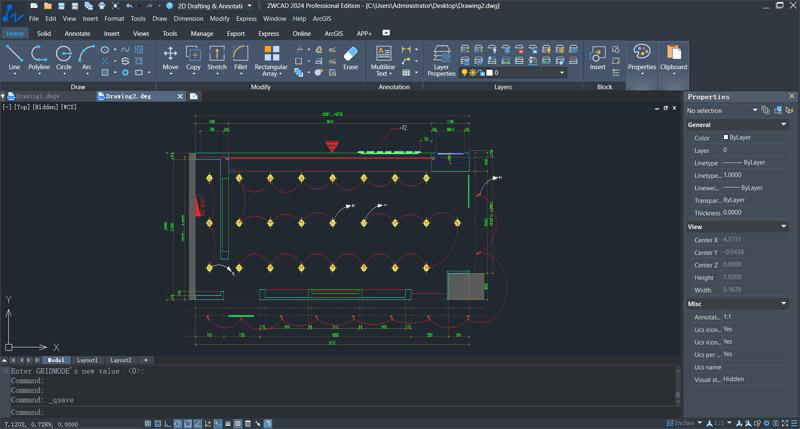Click the command history scrollbar

678,385
